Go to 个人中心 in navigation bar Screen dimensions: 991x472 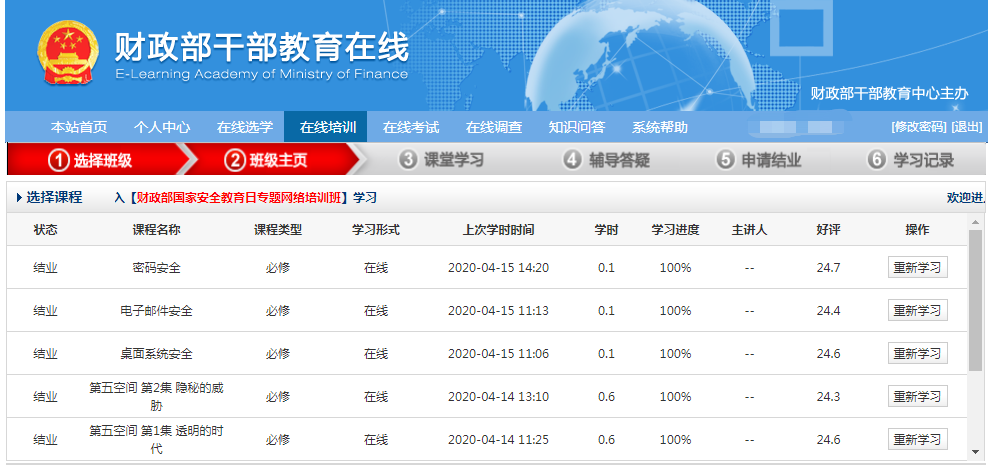pyautogui.click(x=162, y=127)
